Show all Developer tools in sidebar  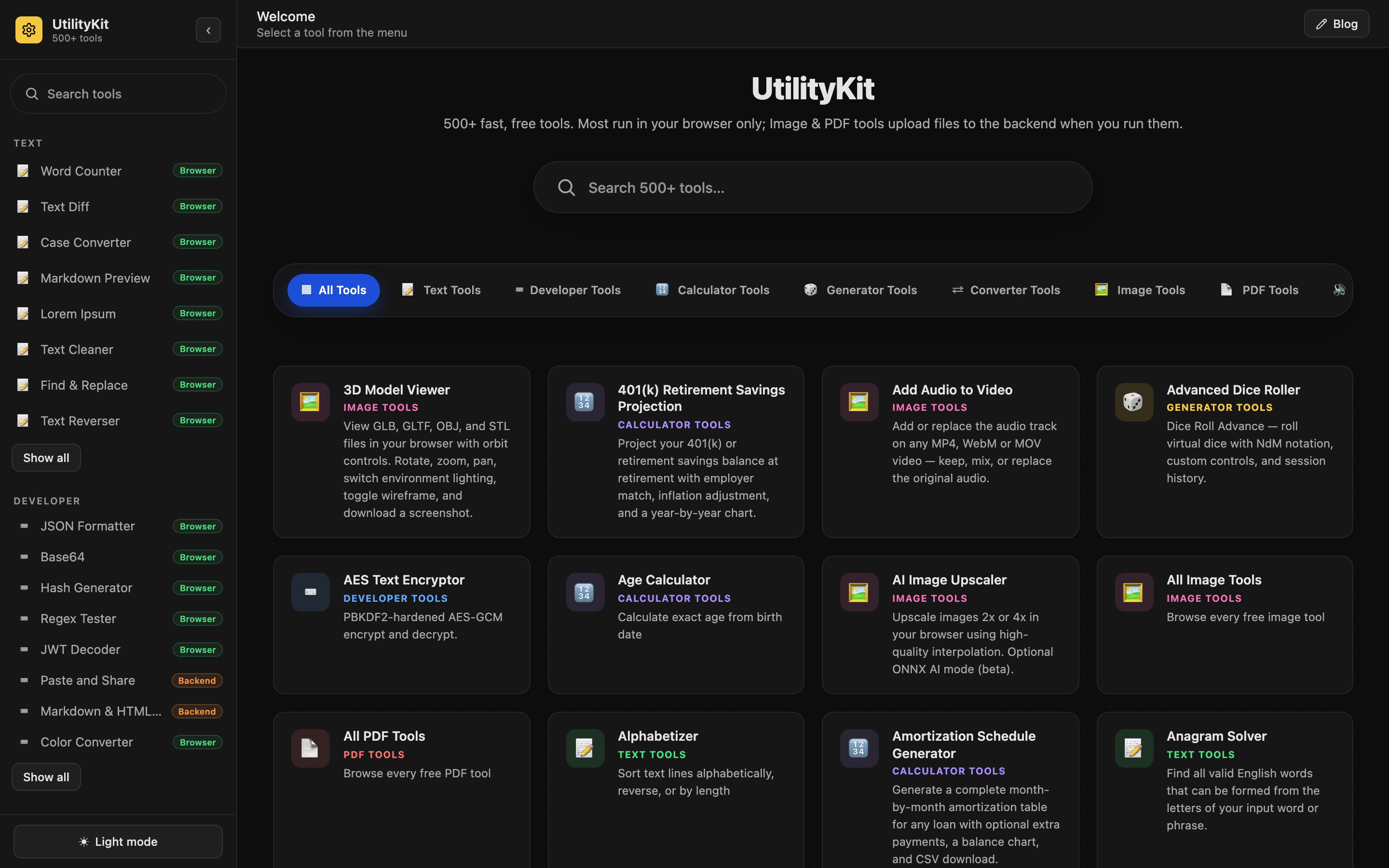point(46,777)
